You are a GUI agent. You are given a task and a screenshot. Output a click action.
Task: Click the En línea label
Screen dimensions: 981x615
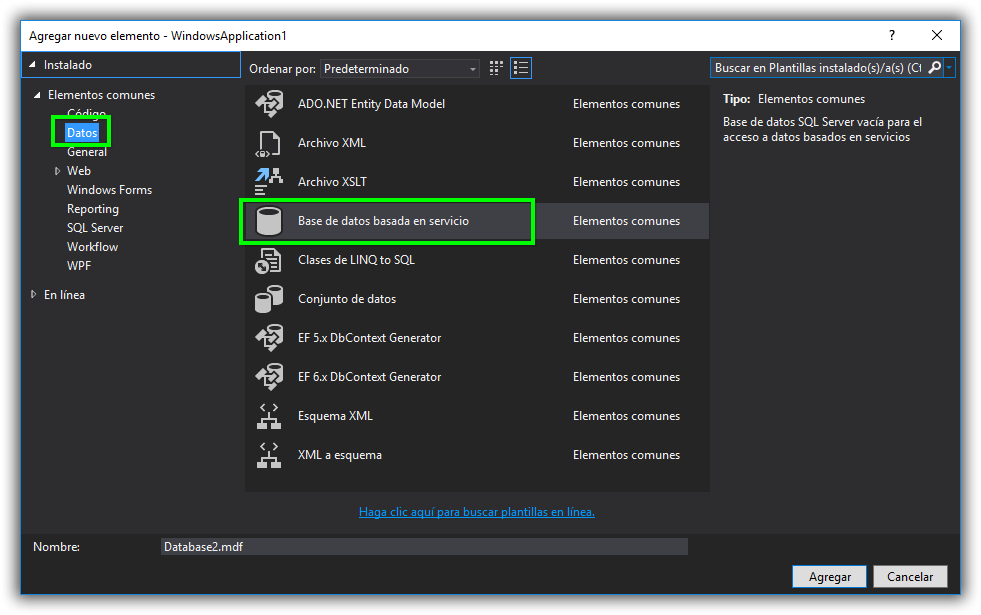(64, 295)
